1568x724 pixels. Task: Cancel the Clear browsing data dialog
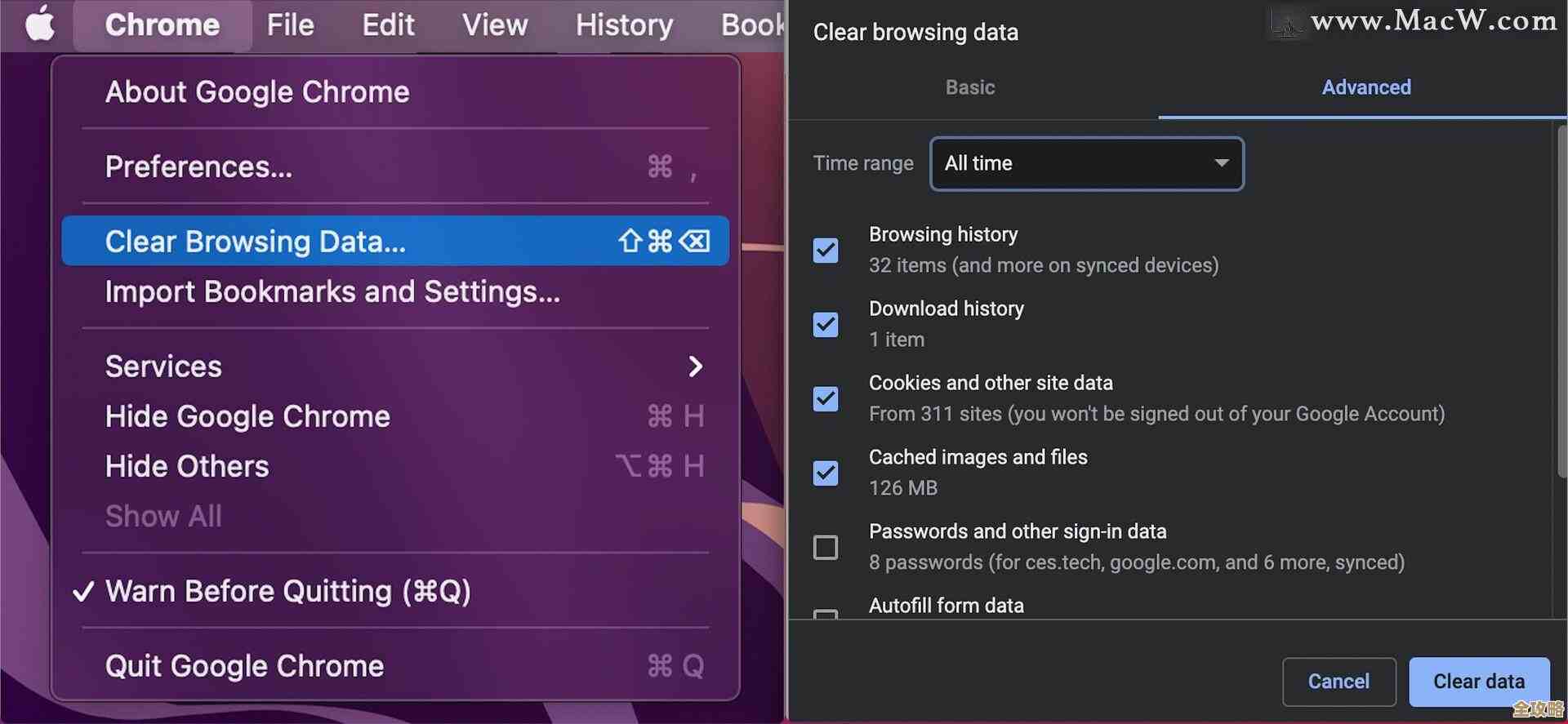pyautogui.click(x=1339, y=682)
